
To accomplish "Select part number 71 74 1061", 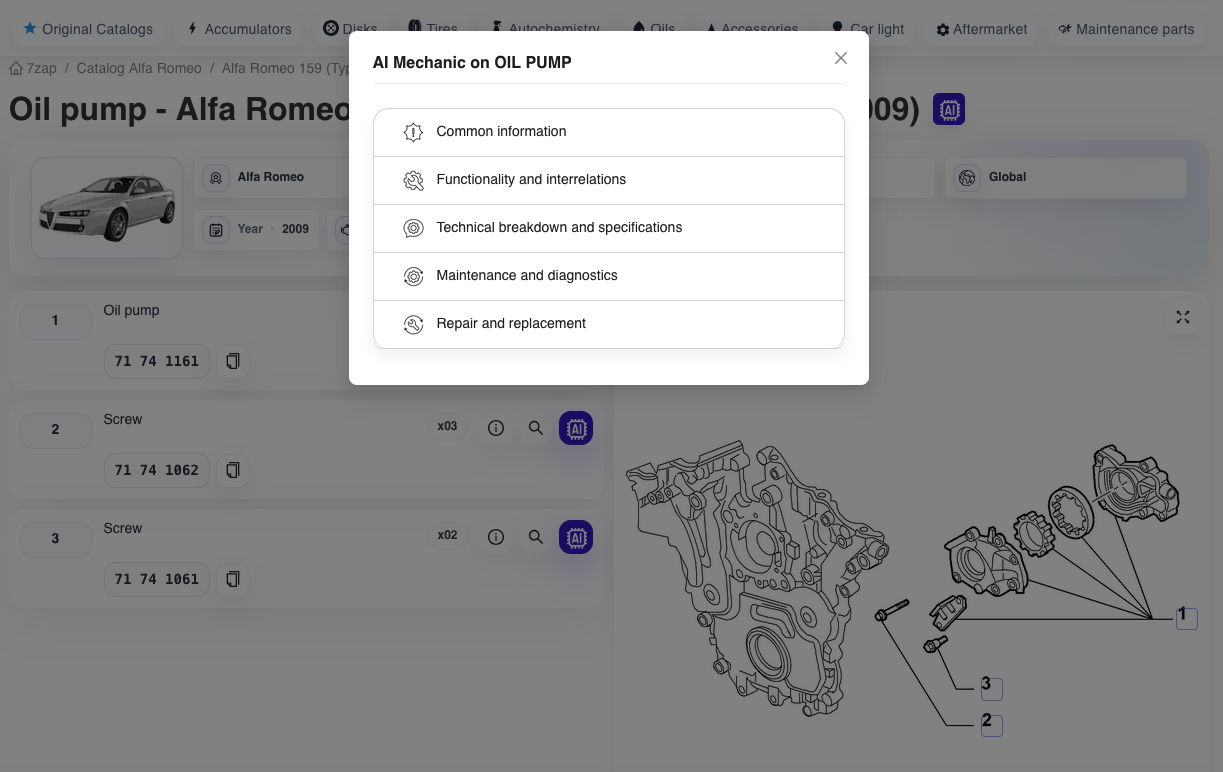I will click(x=157, y=579).
